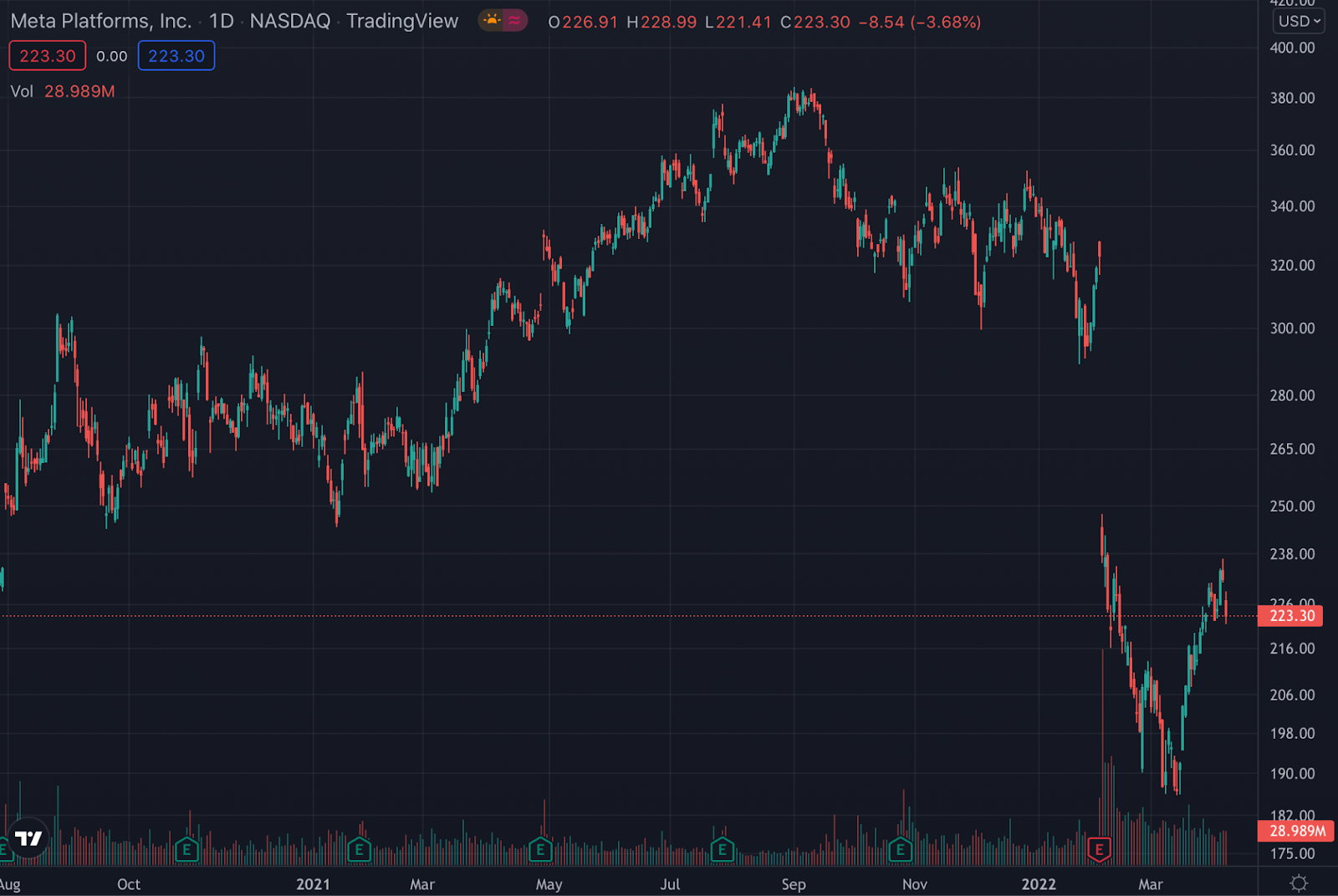This screenshot has width=1338, height=896.
Task: Open green earnings marker between Oct and 2021
Action: point(186,850)
